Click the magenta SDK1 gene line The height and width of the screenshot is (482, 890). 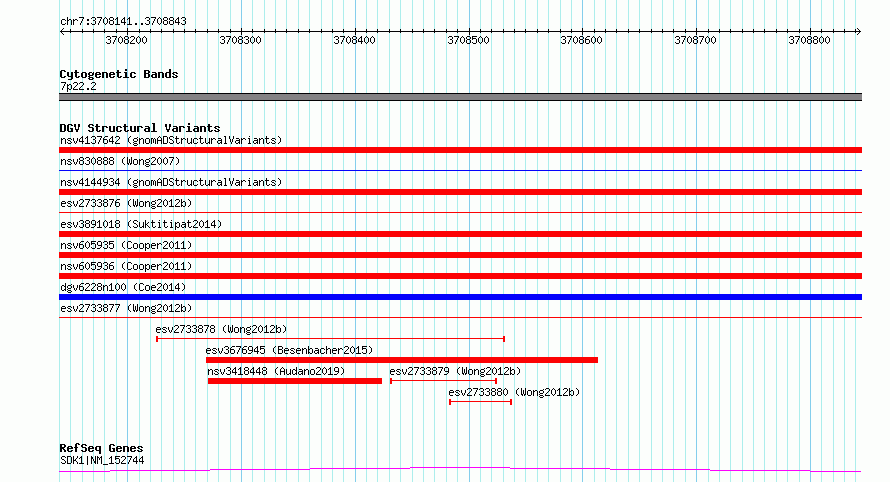pos(460,470)
